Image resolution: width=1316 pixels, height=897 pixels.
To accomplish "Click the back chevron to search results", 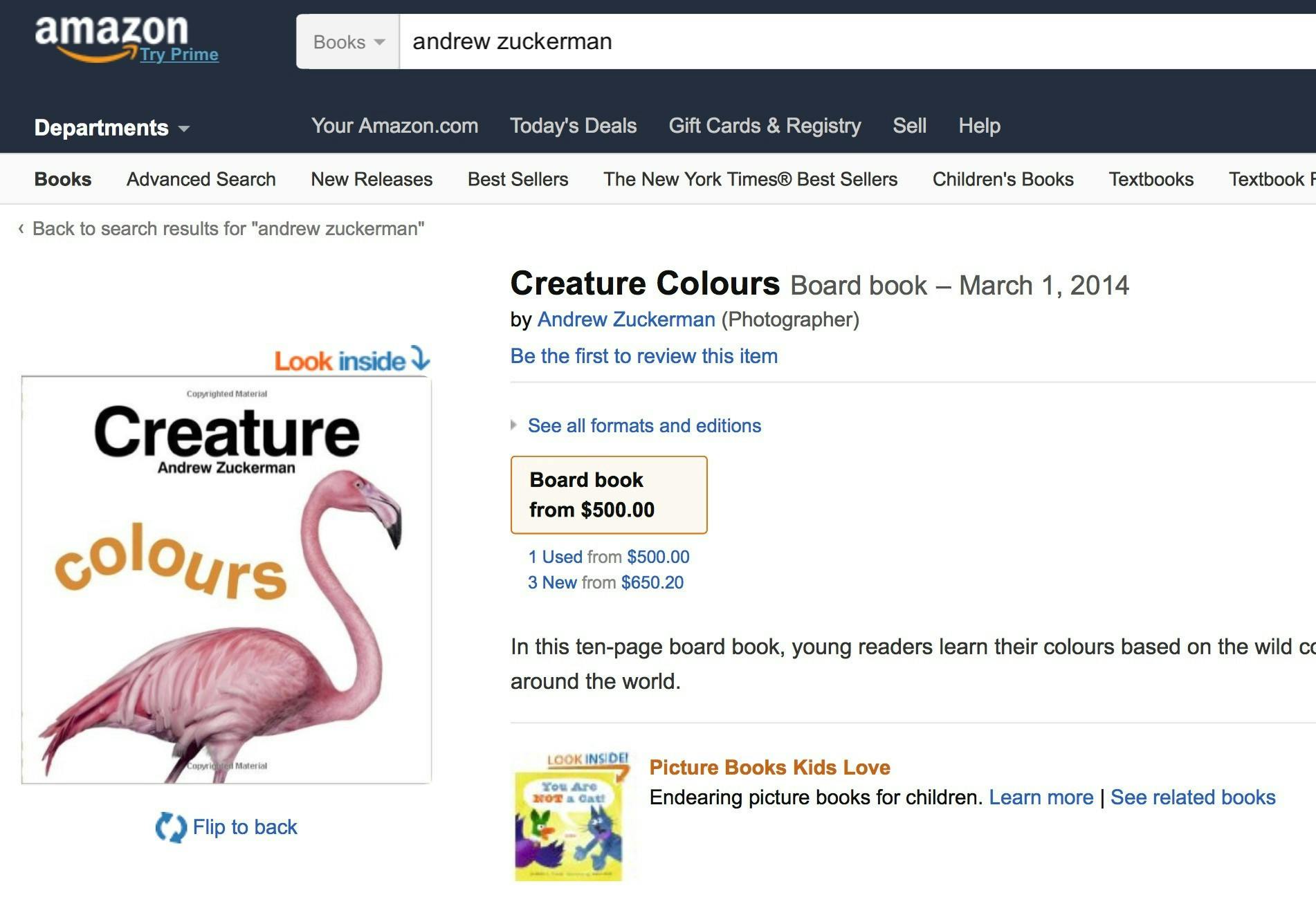I will tap(21, 228).
